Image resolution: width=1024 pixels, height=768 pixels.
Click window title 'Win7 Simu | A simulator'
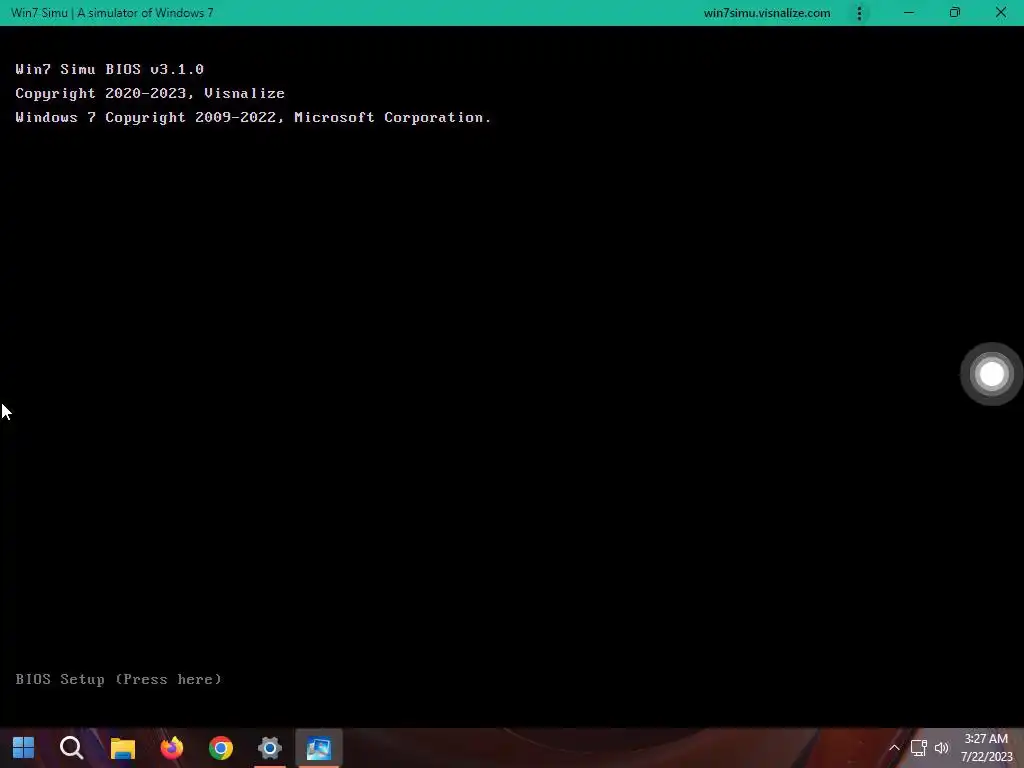tap(112, 13)
